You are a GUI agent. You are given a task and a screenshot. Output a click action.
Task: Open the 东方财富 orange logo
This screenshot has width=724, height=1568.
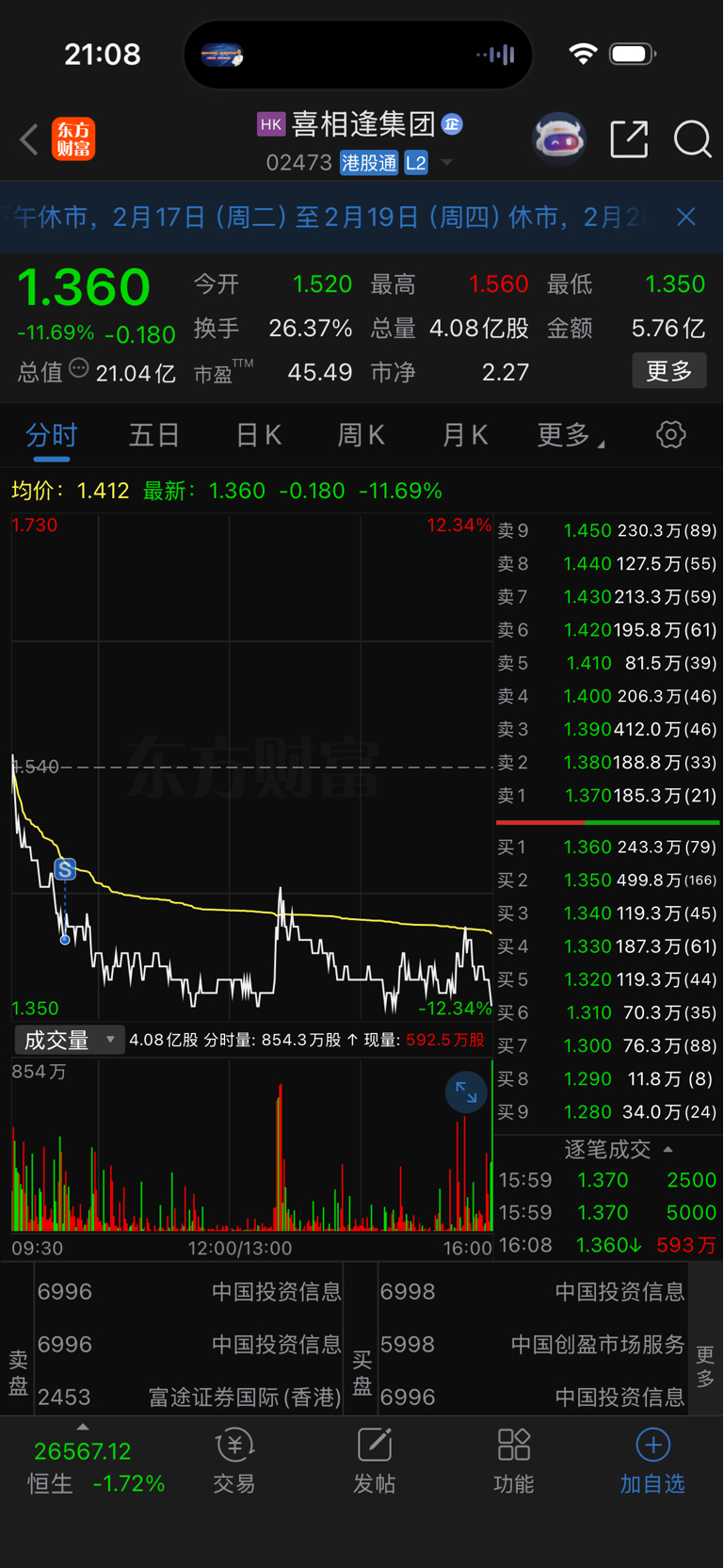[x=73, y=139]
